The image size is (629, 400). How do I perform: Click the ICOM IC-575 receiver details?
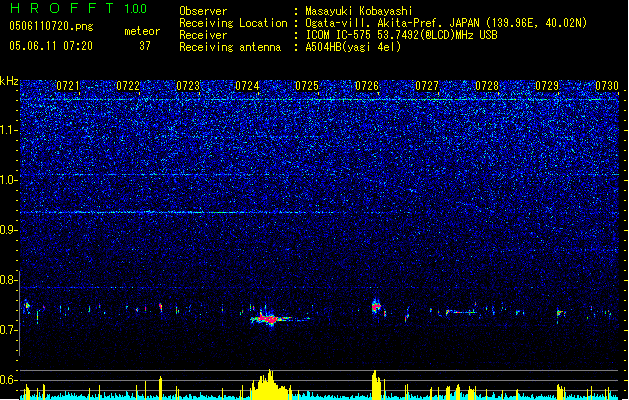(401, 35)
